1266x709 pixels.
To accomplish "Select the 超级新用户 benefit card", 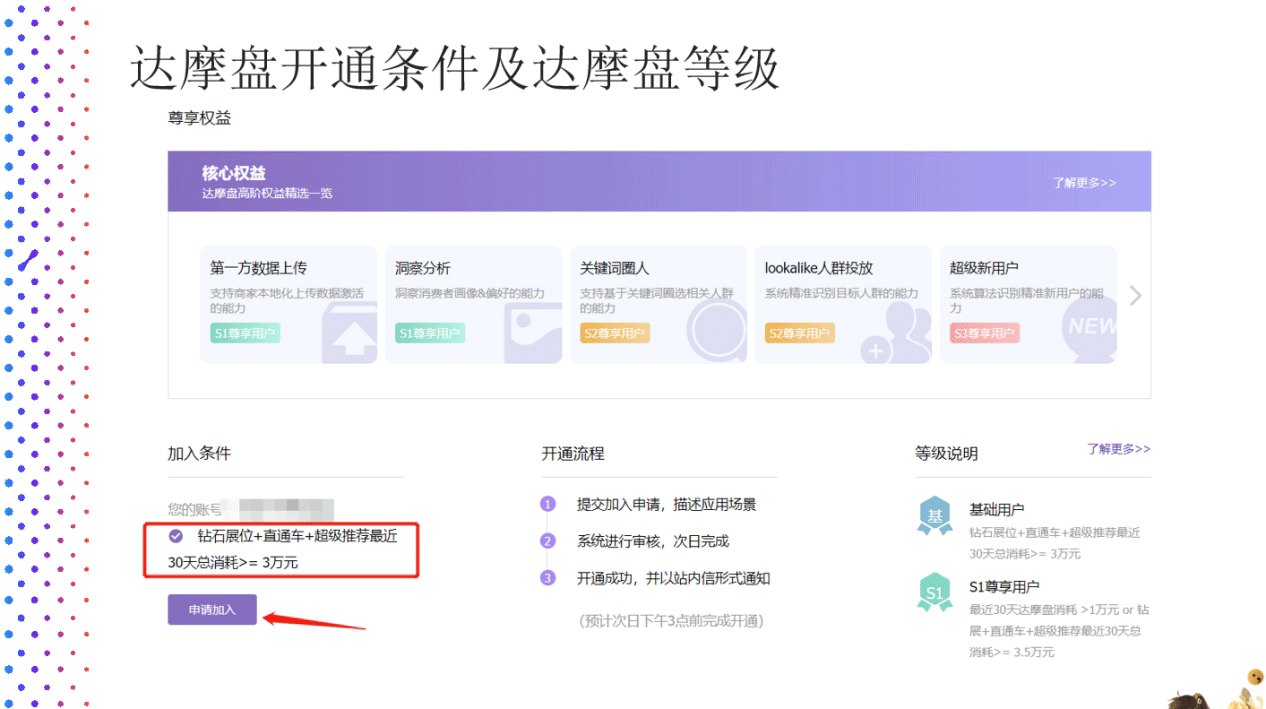I will (x=1028, y=304).
